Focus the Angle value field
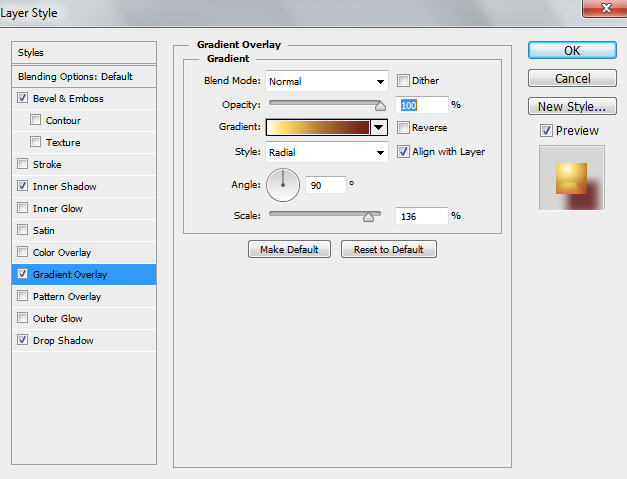The image size is (627, 479). coord(325,185)
